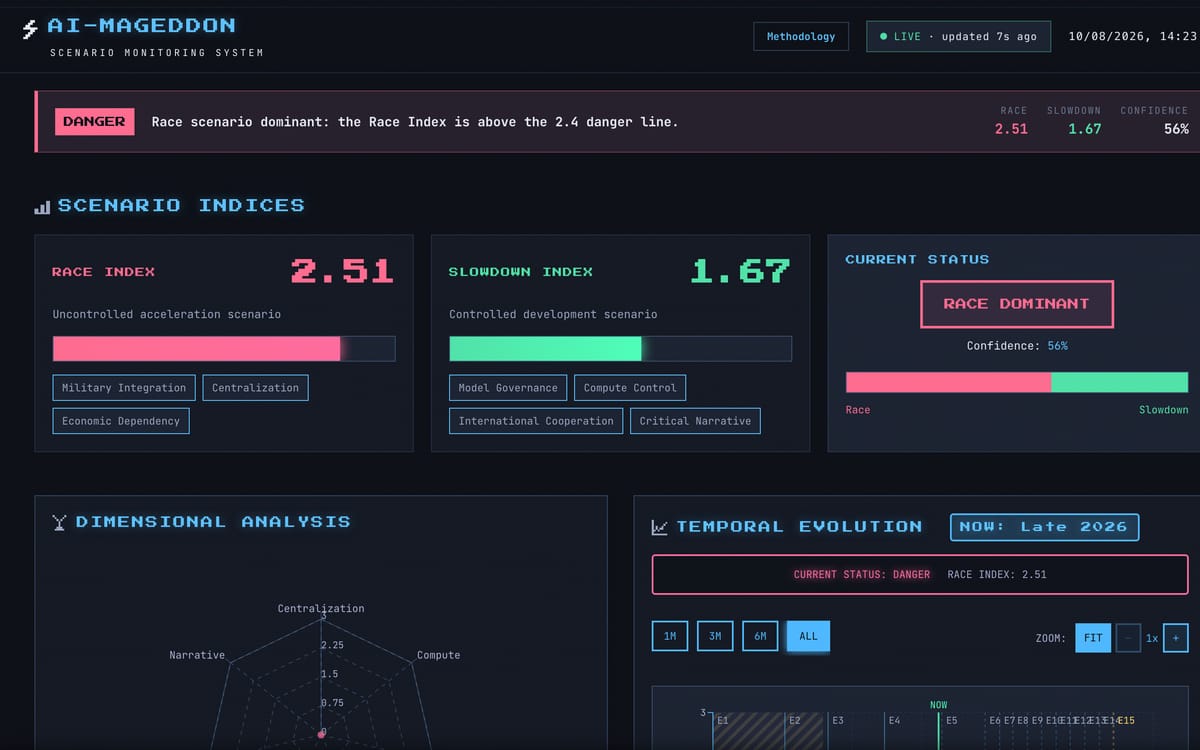Image resolution: width=1200 pixels, height=750 pixels.
Task: Click the alert bar RACE value 2.51
Action: point(1011,129)
